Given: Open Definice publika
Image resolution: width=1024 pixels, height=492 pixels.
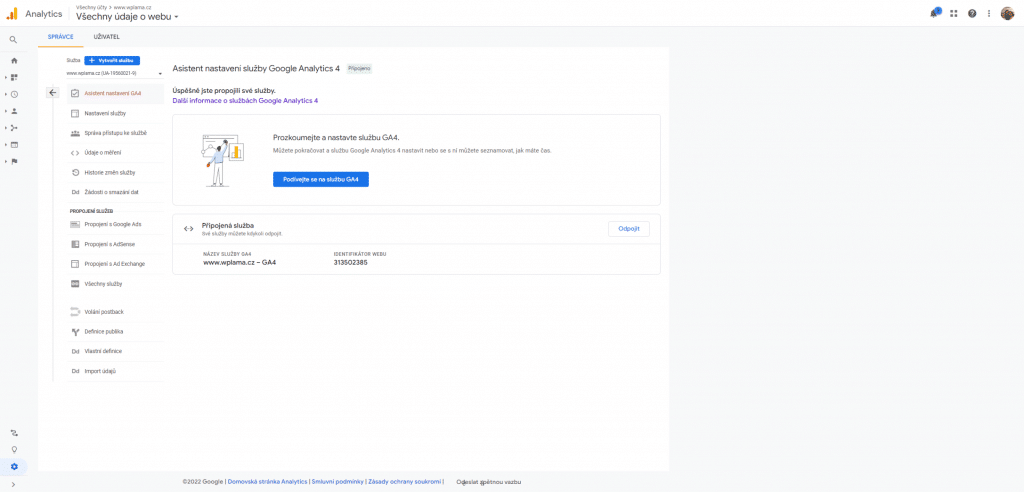Looking at the screenshot, I should pyautogui.click(x=116, y=332).
